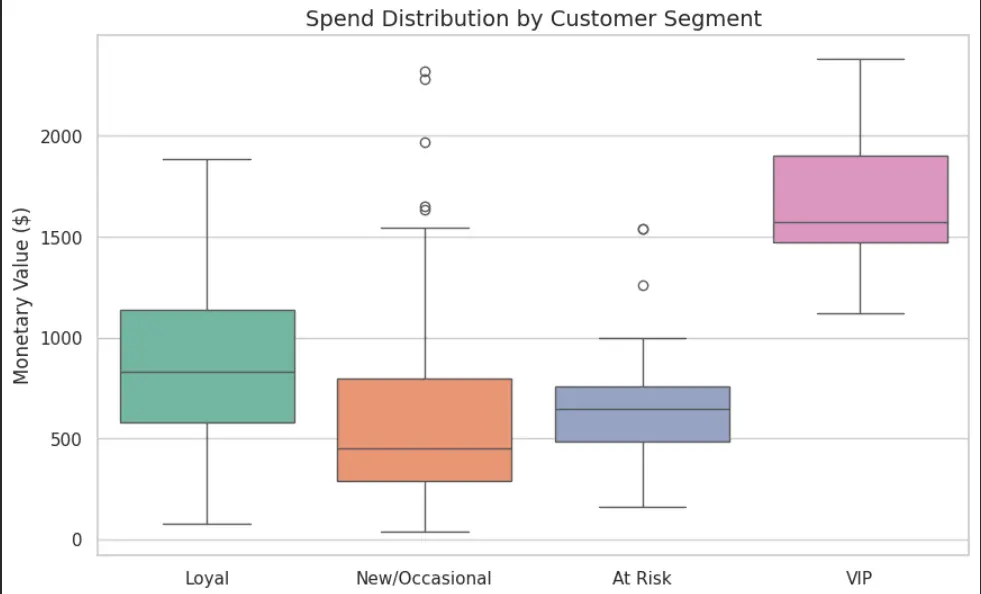The width and height of the screenshot is (981, 594).
Task: Click the At Risk x-axis label
Action: (x=642, y=578)
